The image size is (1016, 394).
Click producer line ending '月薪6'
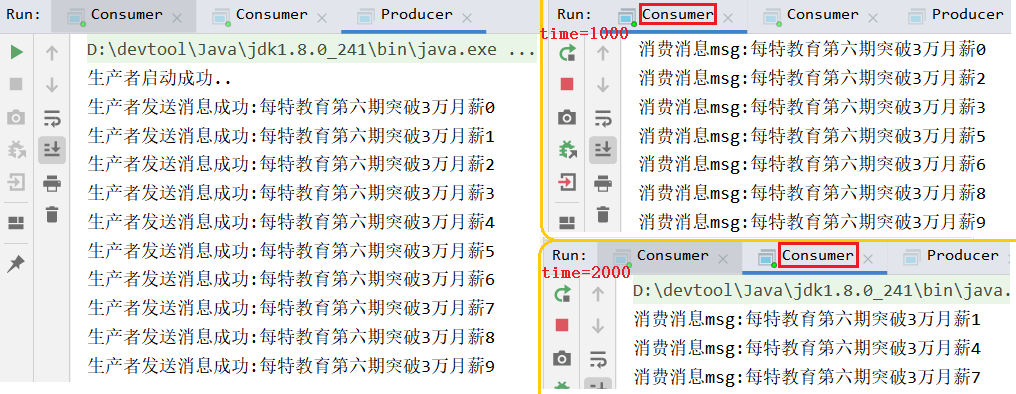pos(291,280)
